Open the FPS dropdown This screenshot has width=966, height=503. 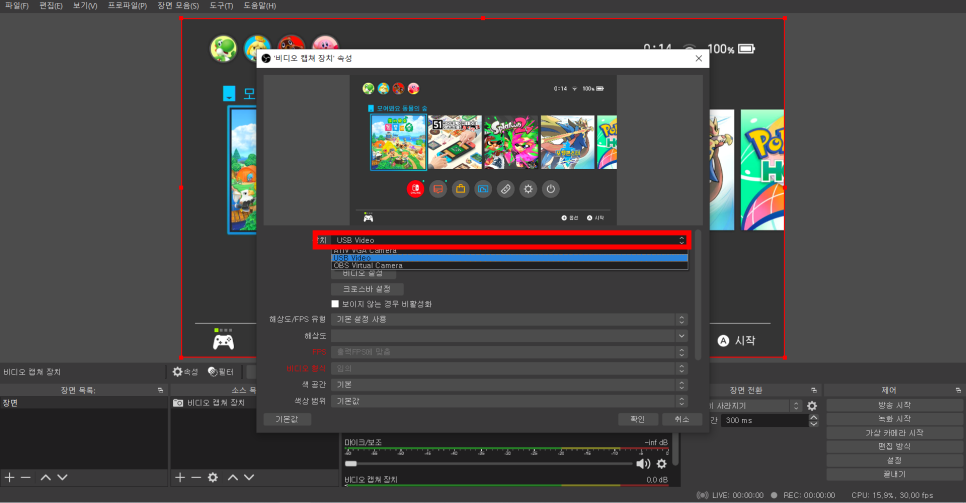[509, 352]
